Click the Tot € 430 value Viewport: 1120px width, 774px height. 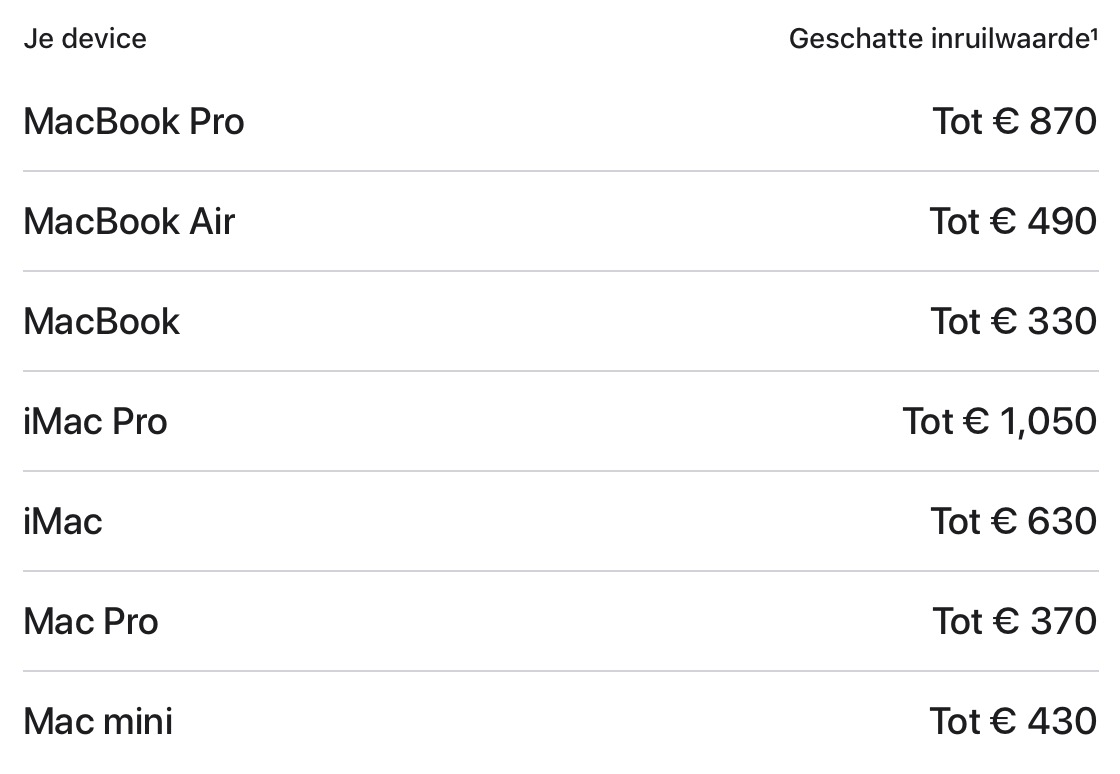pos(1013,721)
